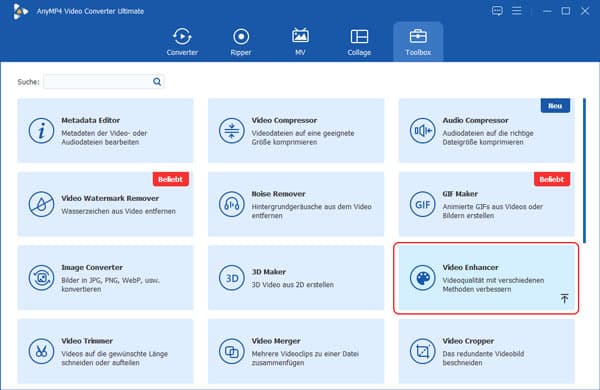Click the Video Enhancer palette icon

[422, 278]
